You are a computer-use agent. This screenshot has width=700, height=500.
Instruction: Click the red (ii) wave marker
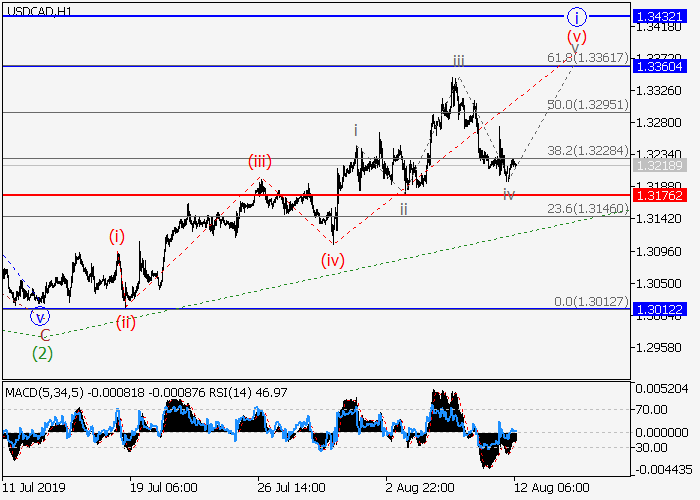coord(126,321)
